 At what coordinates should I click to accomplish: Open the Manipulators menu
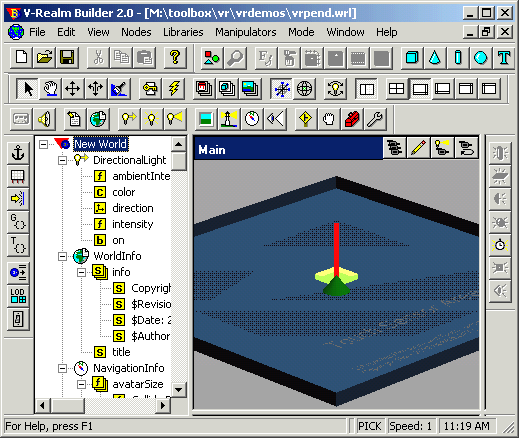click(246, 32)
